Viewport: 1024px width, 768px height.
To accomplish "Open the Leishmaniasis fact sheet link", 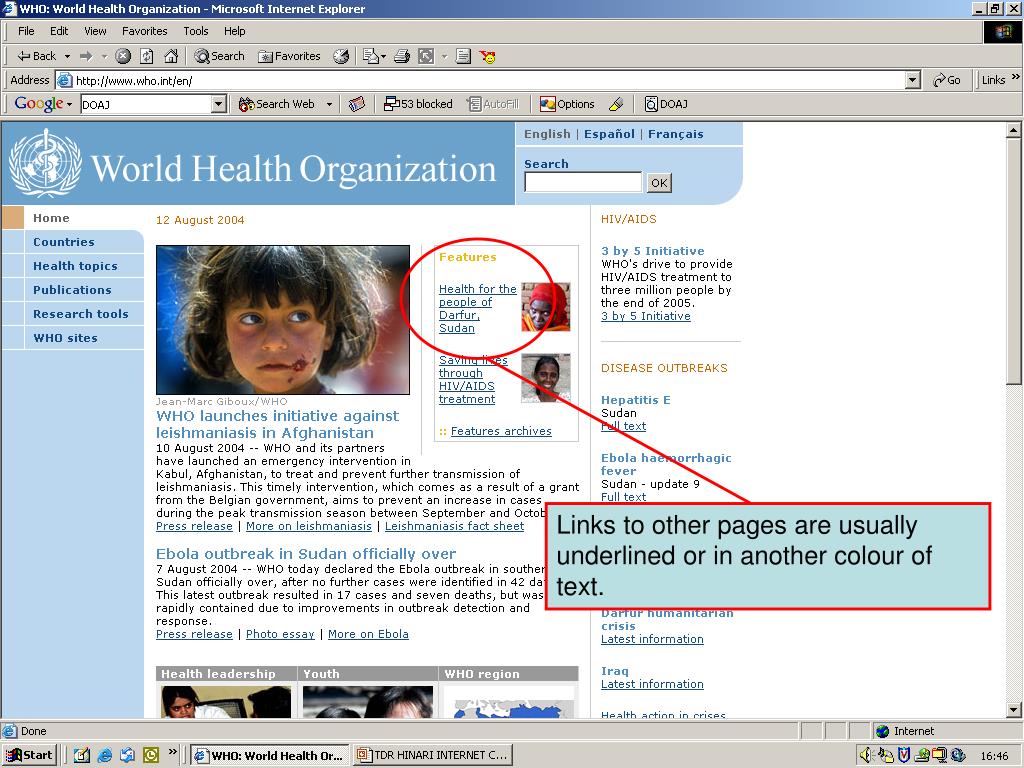I will click(x=454, y=526).
